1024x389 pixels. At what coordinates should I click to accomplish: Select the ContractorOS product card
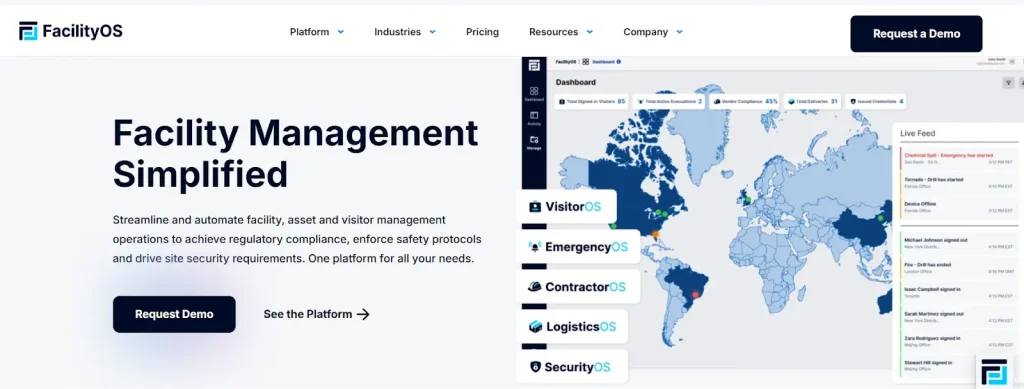coord(578,287)
